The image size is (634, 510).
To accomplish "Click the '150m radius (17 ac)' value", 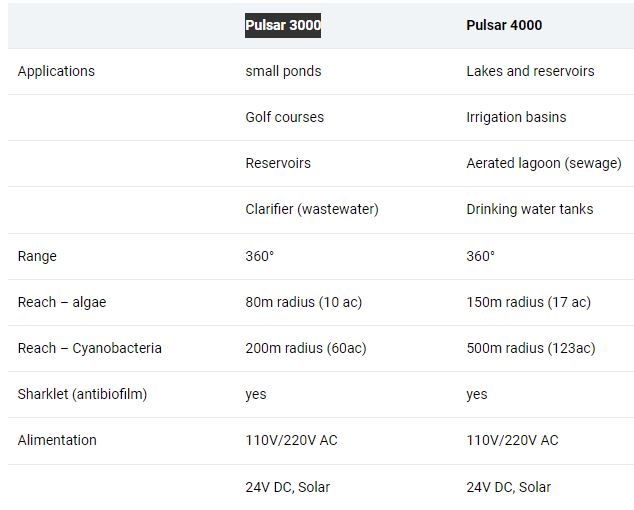I will pyautogui.click(x=528, y=302).
